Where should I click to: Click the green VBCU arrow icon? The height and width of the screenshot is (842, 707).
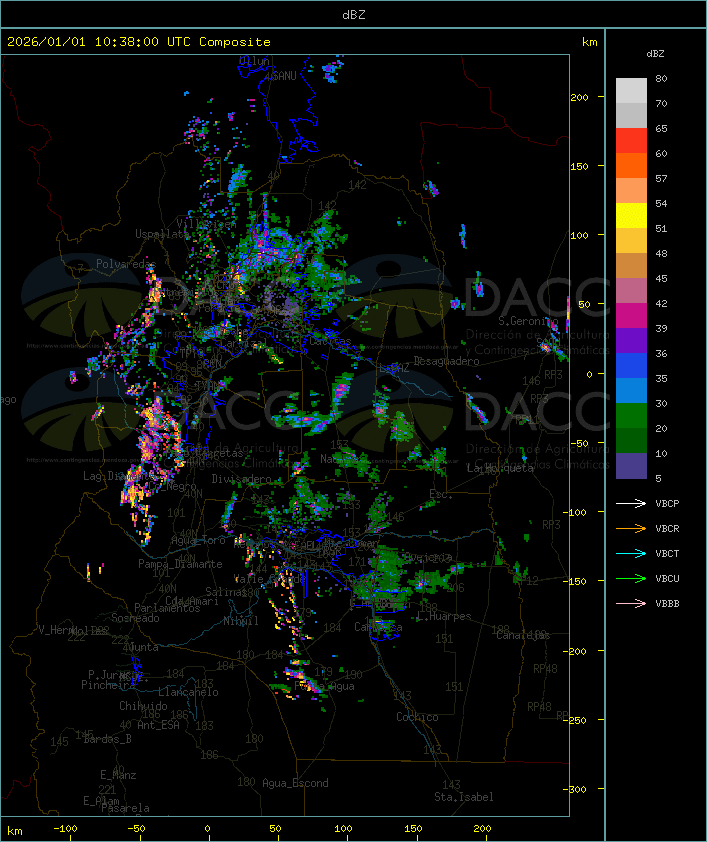pyautogui.click(x=631, y=578)
